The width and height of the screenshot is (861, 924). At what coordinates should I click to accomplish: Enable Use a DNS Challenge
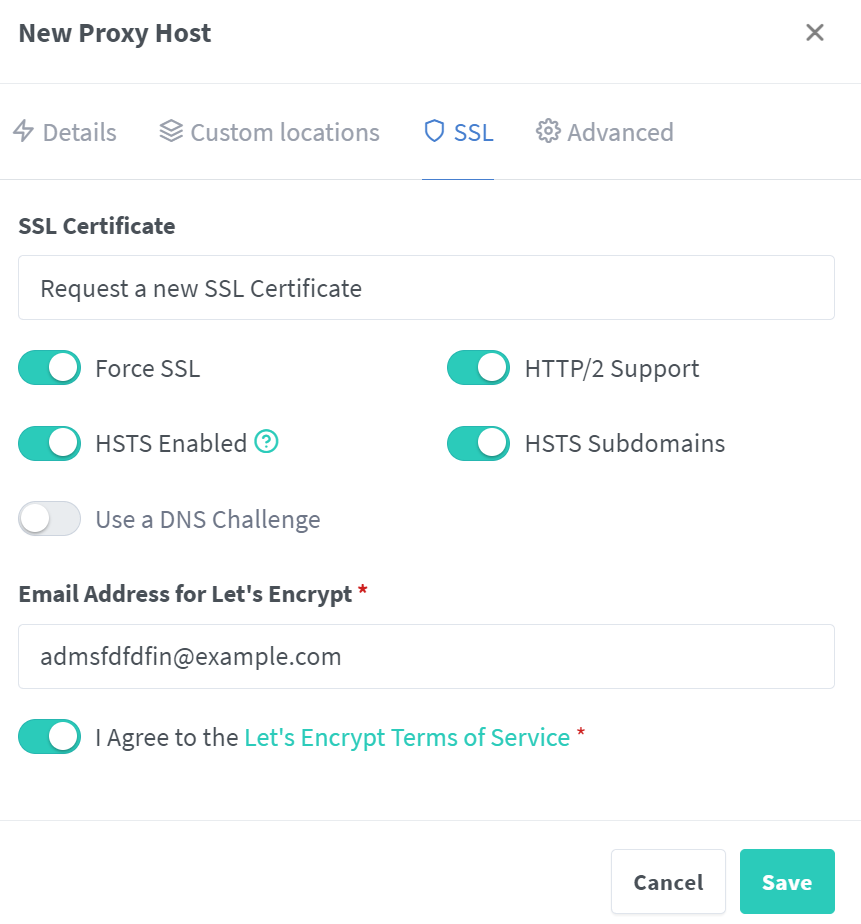[x=50, y=519]
